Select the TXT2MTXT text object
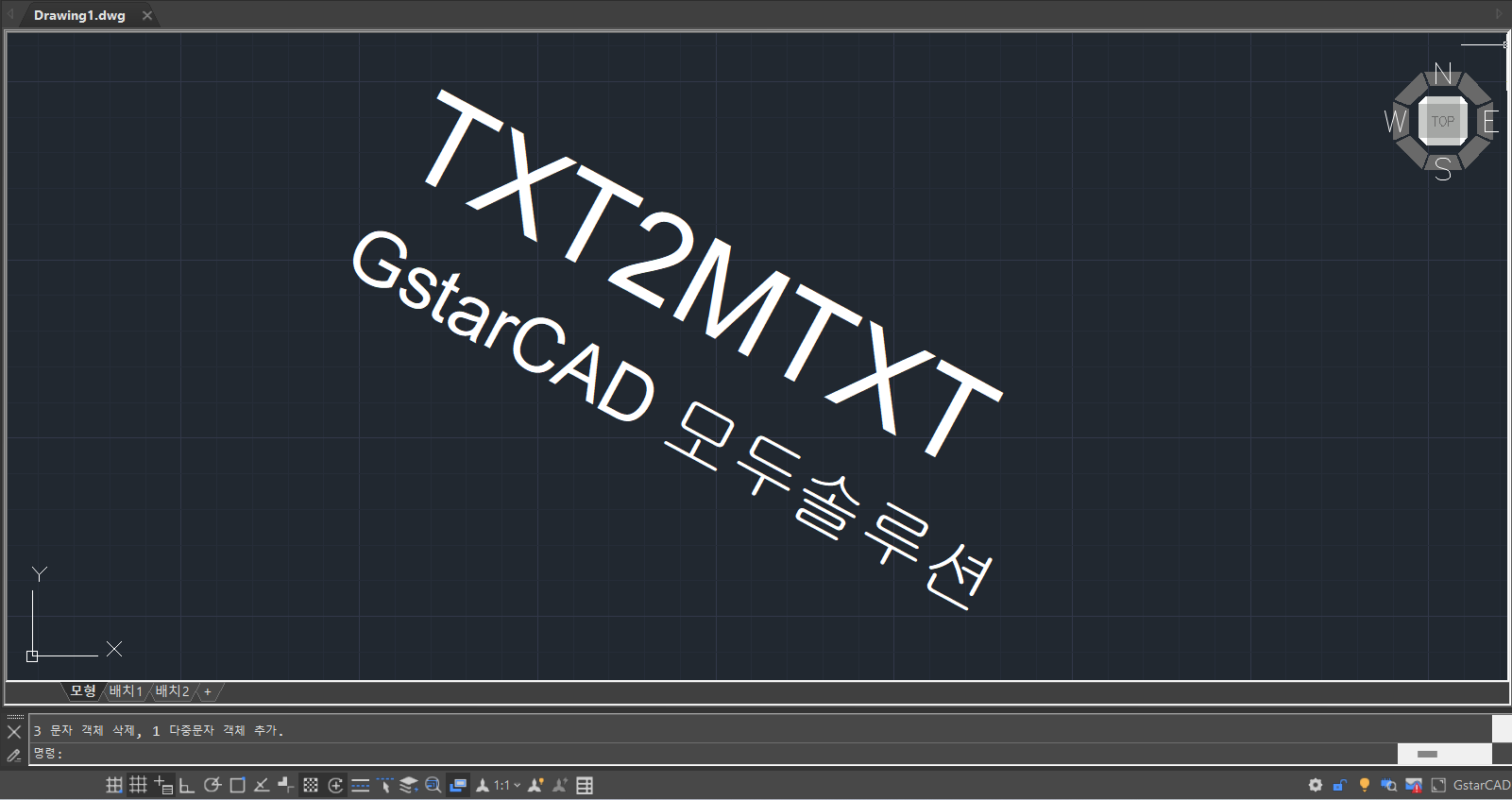 click(x=713, y=272)
